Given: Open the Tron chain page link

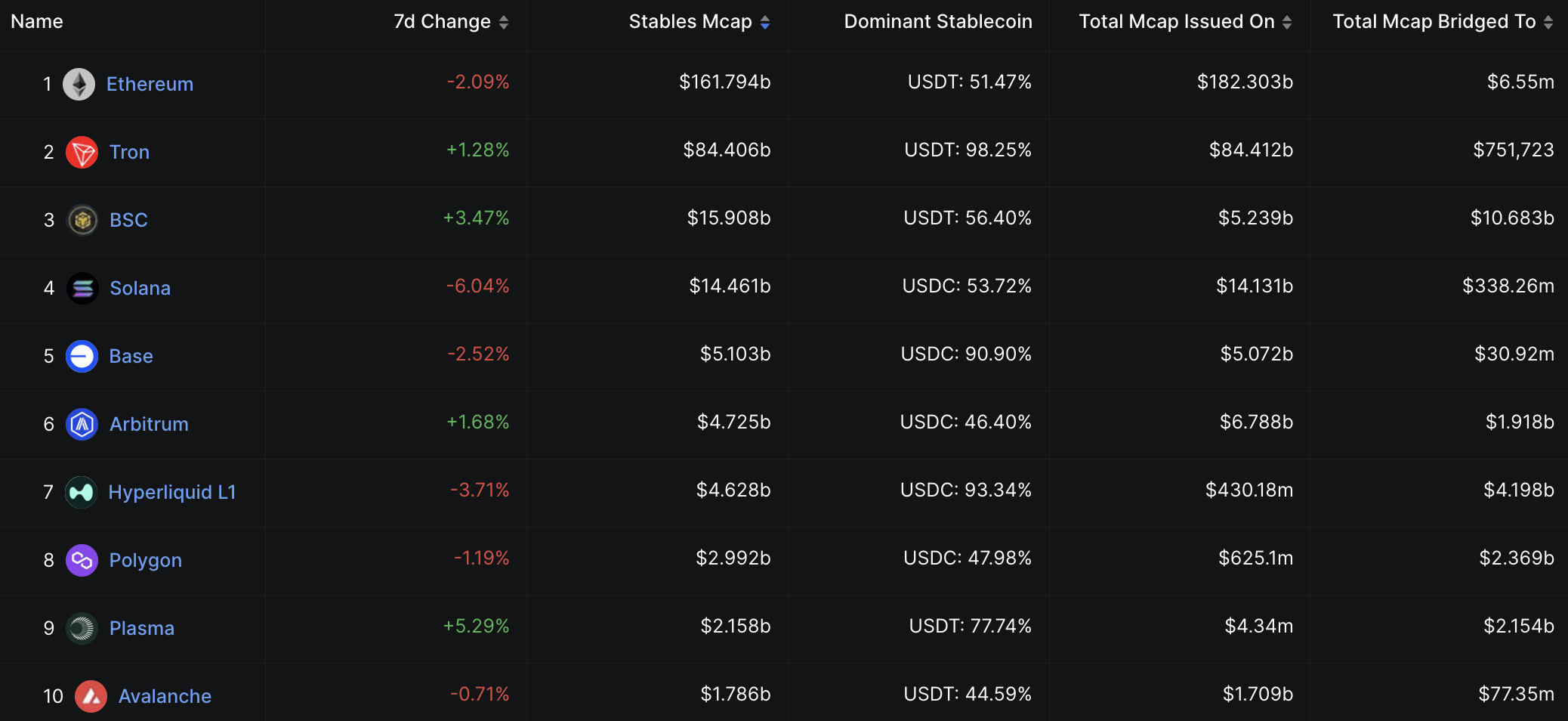Looking at the screenshot, I should point(129,152).
